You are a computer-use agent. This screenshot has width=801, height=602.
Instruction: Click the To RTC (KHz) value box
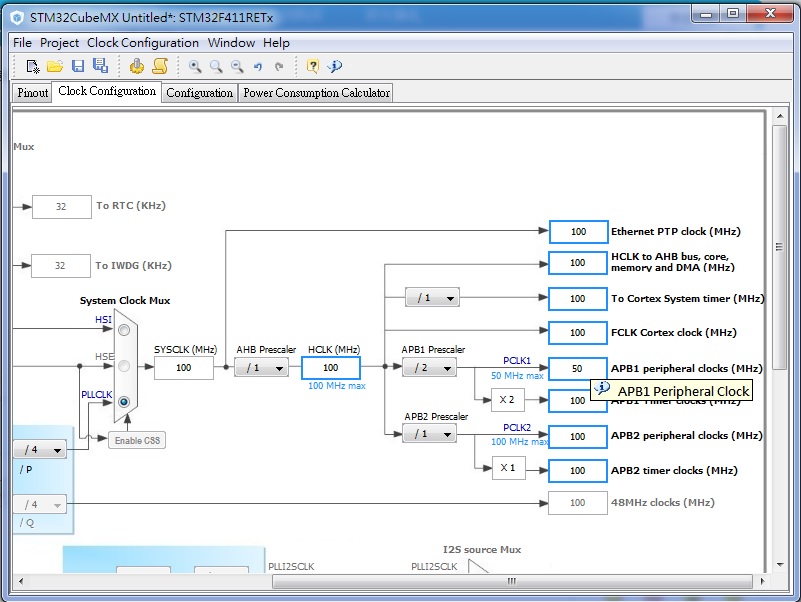click(62, 206)
